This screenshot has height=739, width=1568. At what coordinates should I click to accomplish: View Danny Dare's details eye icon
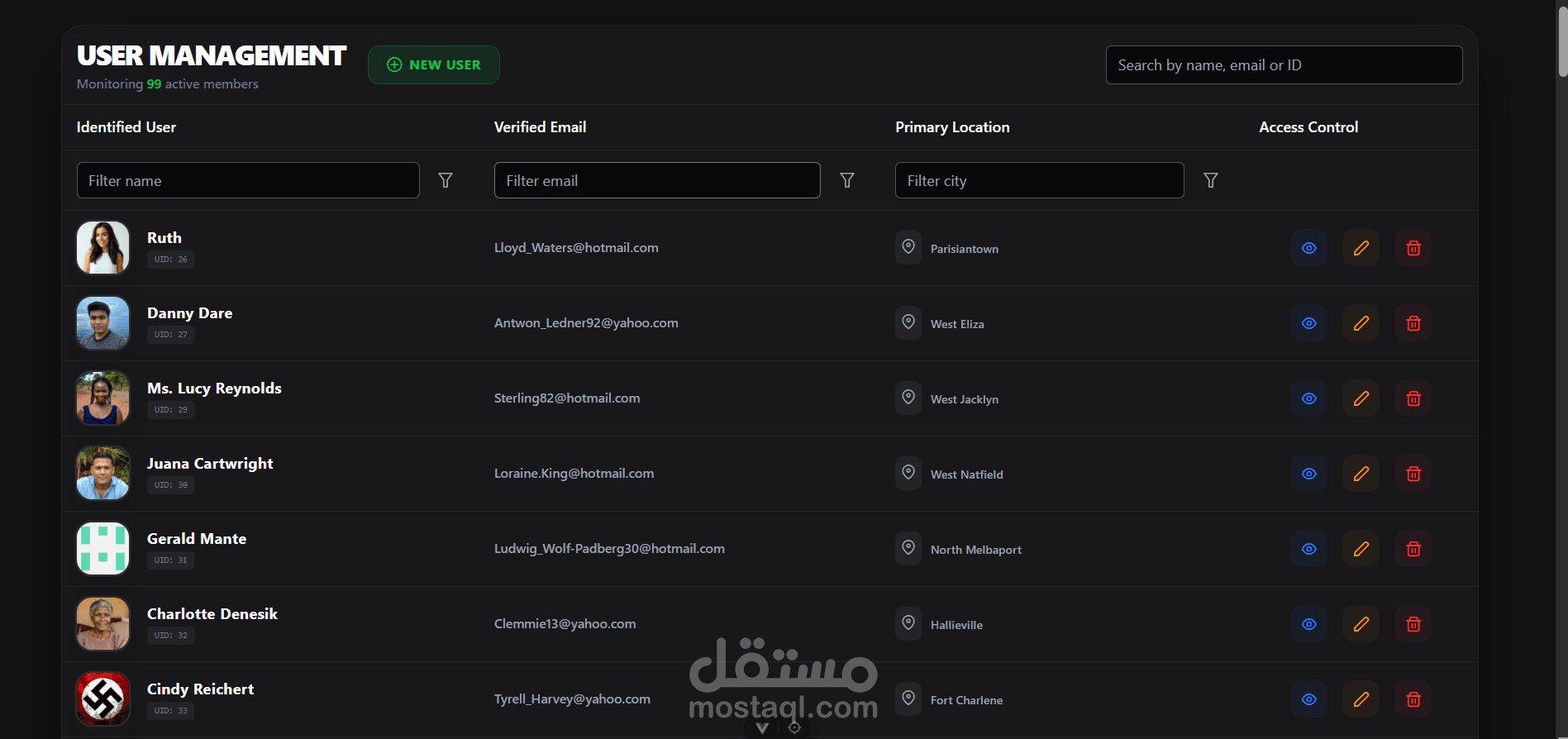1309,323
